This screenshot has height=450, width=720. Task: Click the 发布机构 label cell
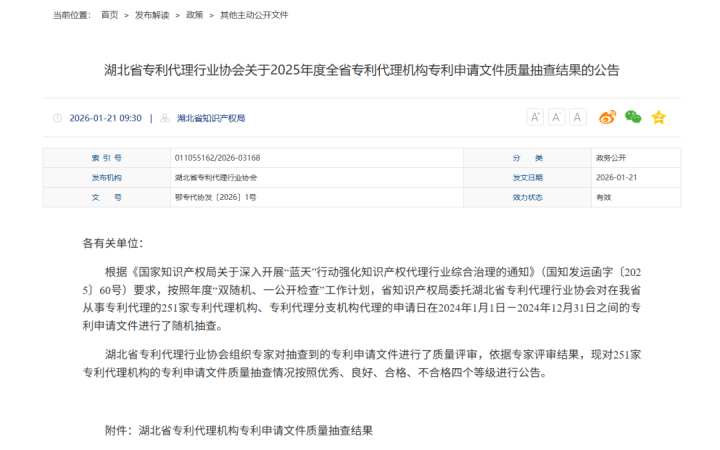(x=107, y=178)
